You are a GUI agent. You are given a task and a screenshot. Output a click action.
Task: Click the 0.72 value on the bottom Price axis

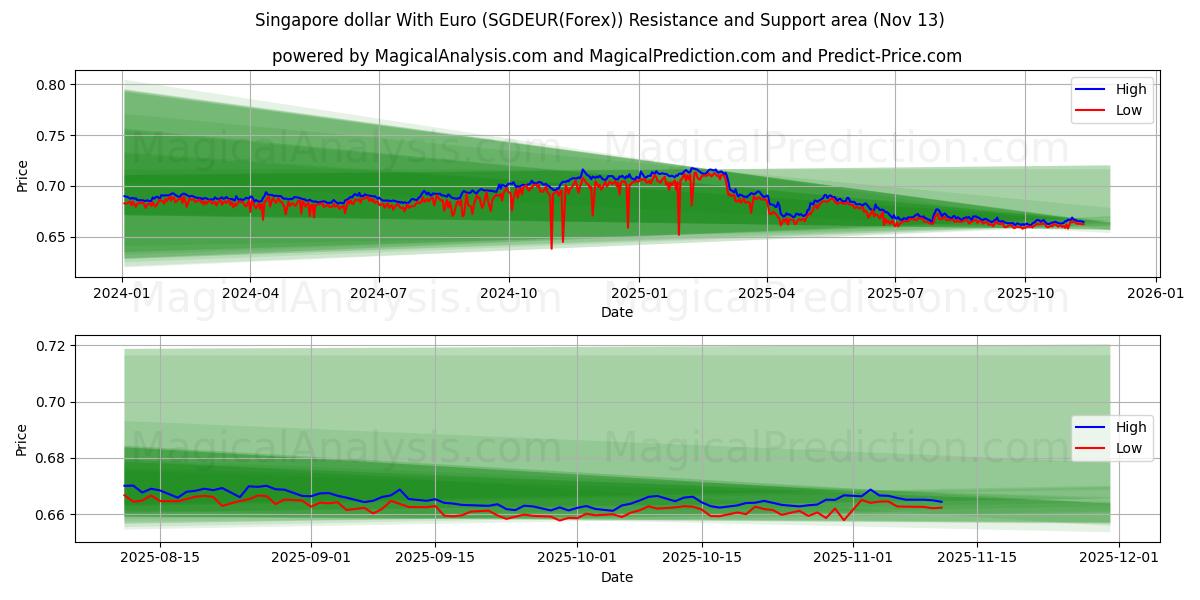(52, 348)
